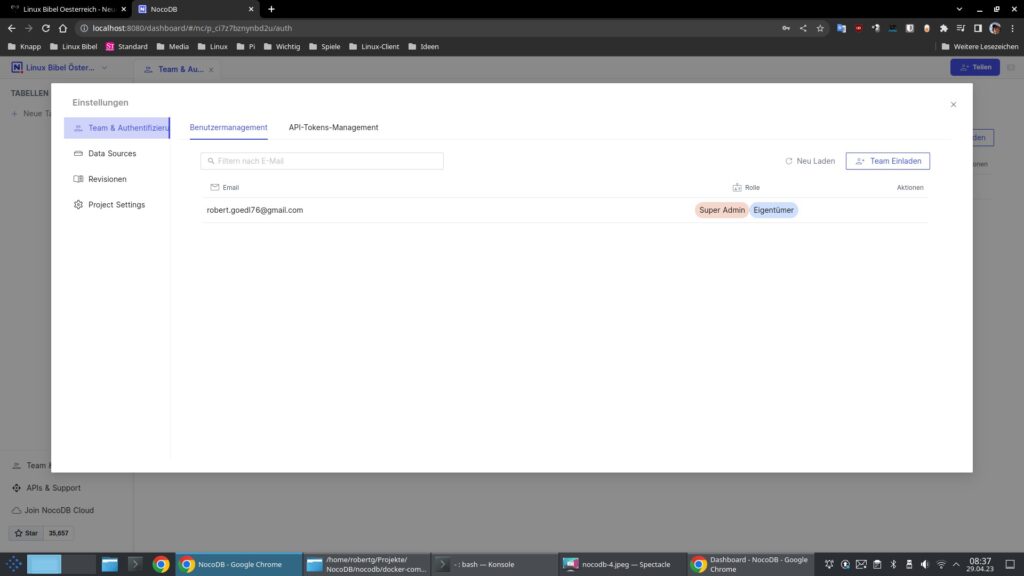1024x576 pixels.
Task: Open the Linux Bibel bookmark folder
Action: 73,46
